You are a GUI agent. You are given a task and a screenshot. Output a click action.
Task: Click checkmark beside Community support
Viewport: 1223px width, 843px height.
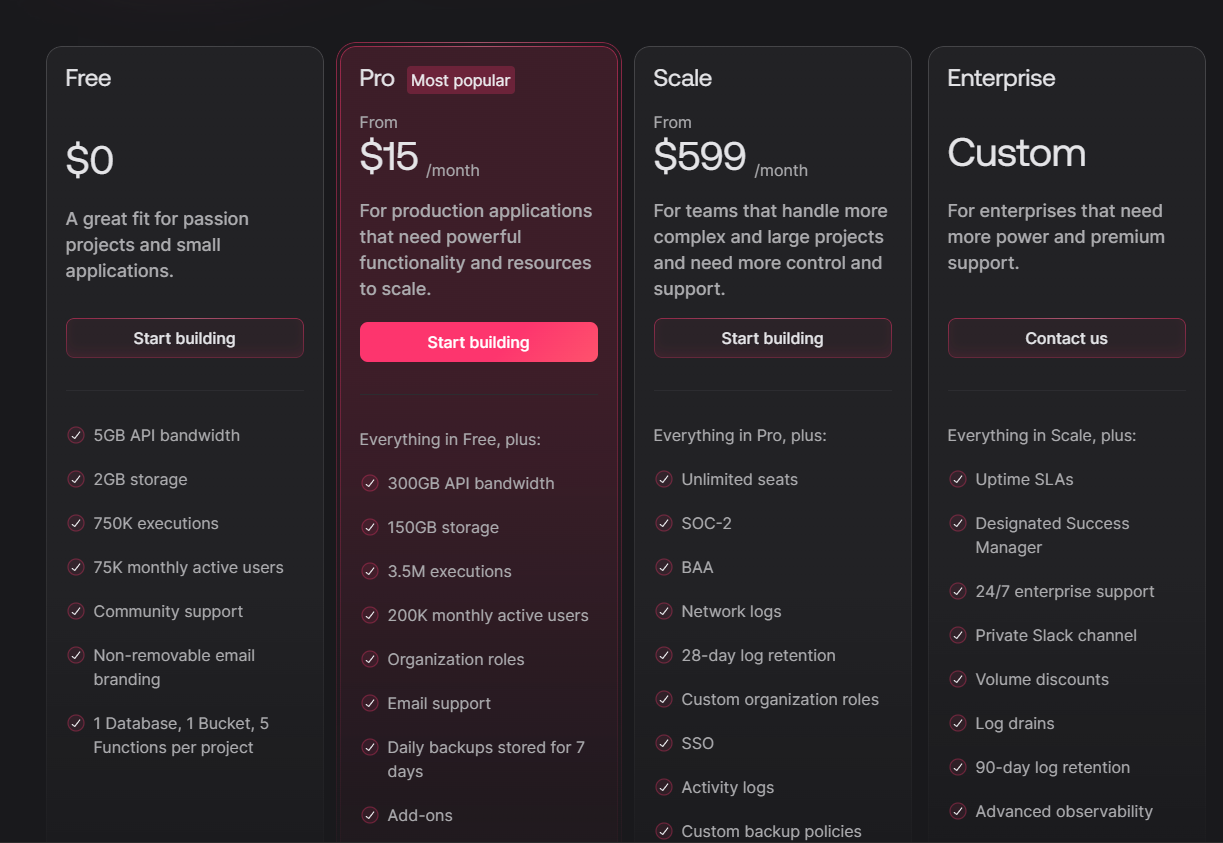(x=75, y=611)
